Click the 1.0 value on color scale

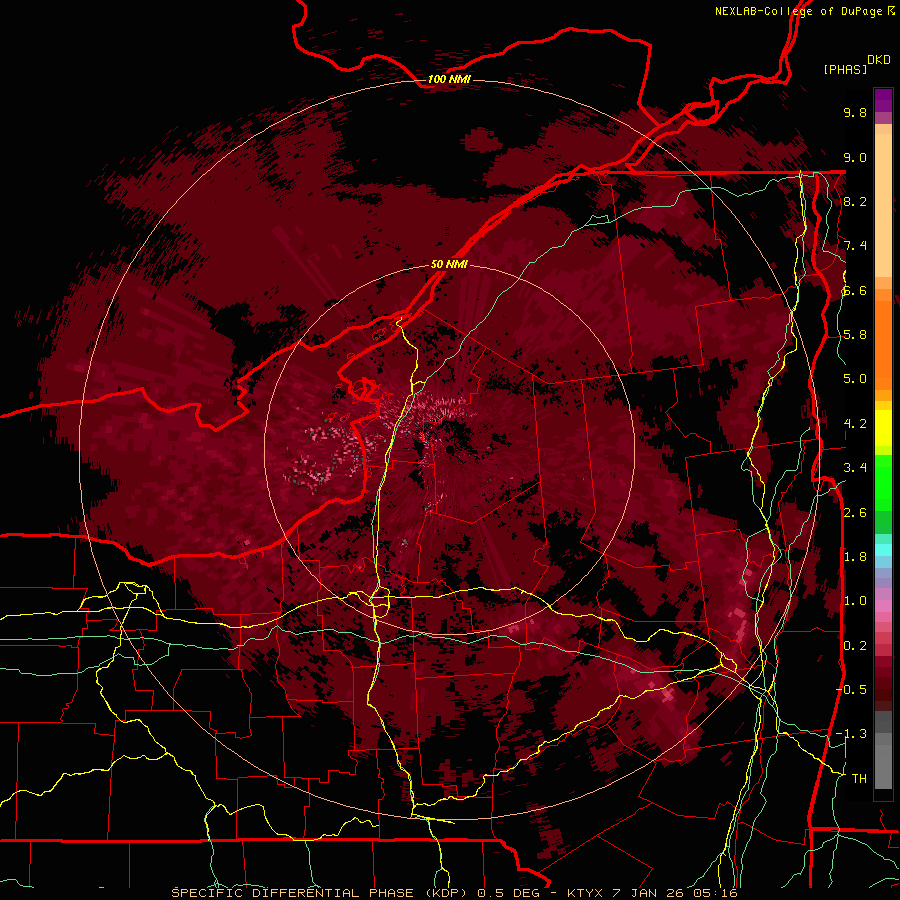pos(855,601)
